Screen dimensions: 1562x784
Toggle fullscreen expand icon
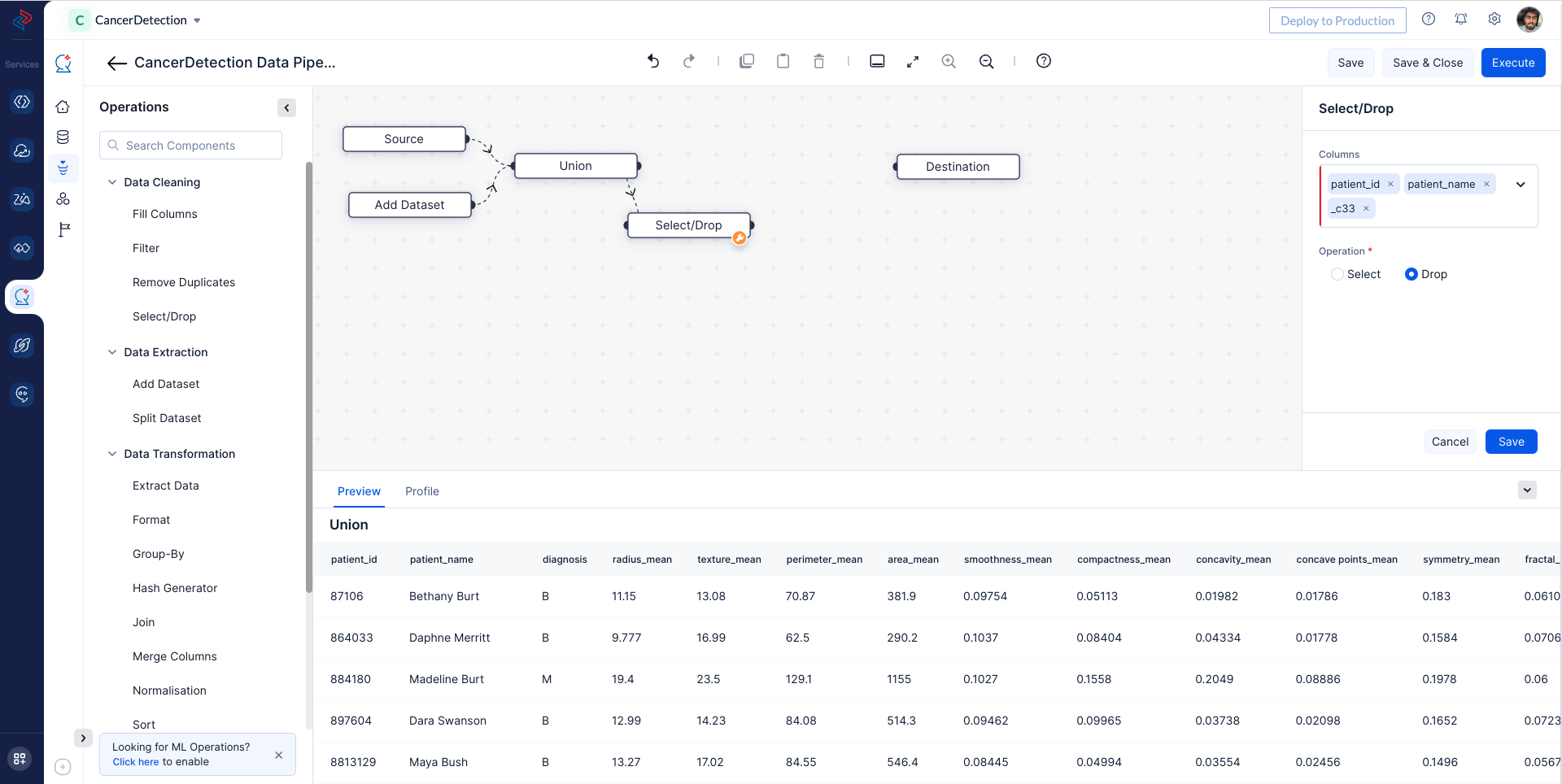tap(913, 61)
